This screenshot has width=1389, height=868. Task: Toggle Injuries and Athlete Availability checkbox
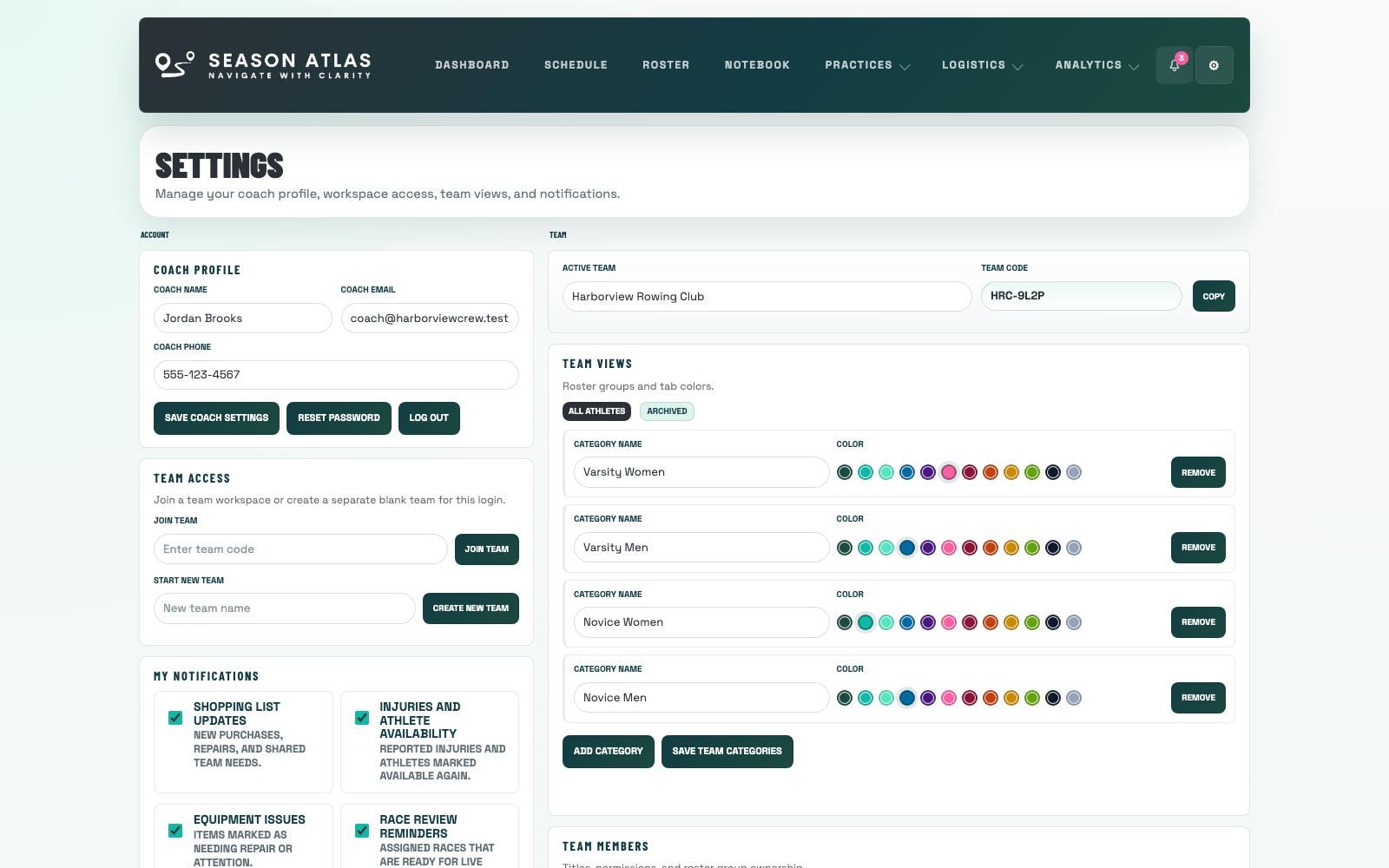pos(362,718)
